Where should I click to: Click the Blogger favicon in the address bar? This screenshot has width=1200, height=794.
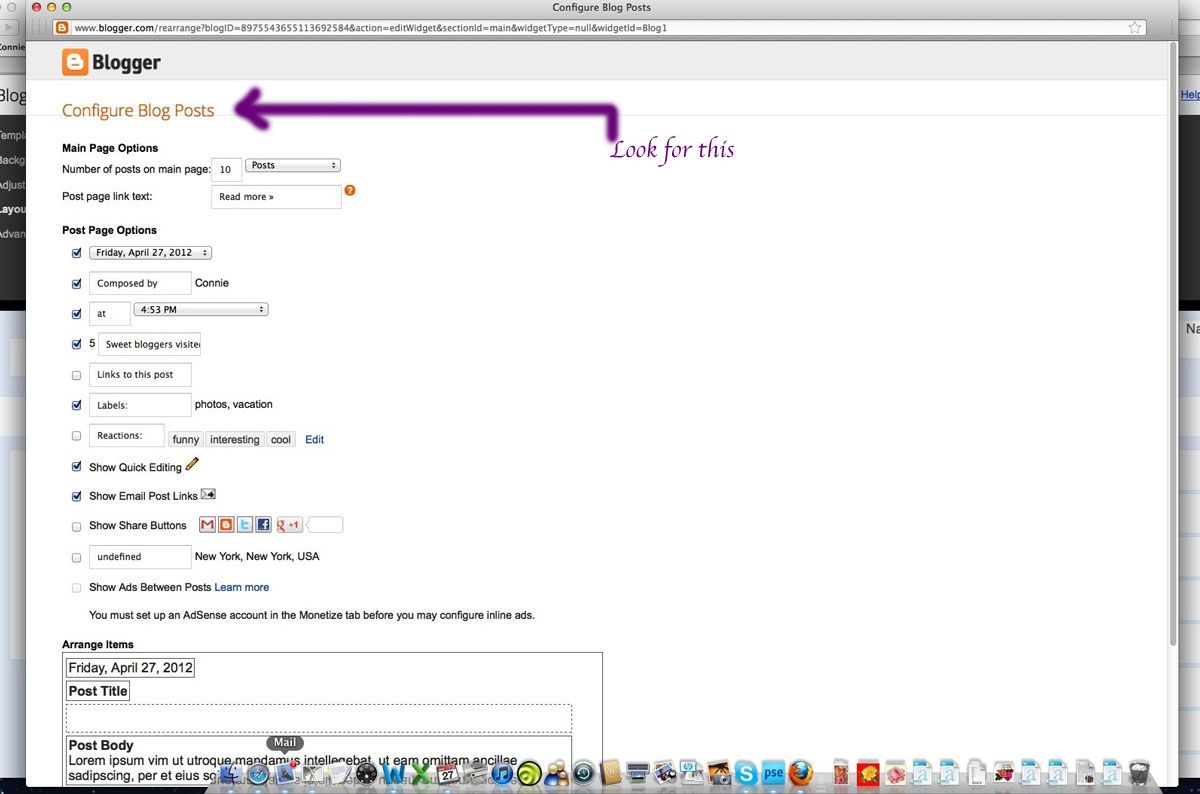pyautogui.click(x=62, y=27)
